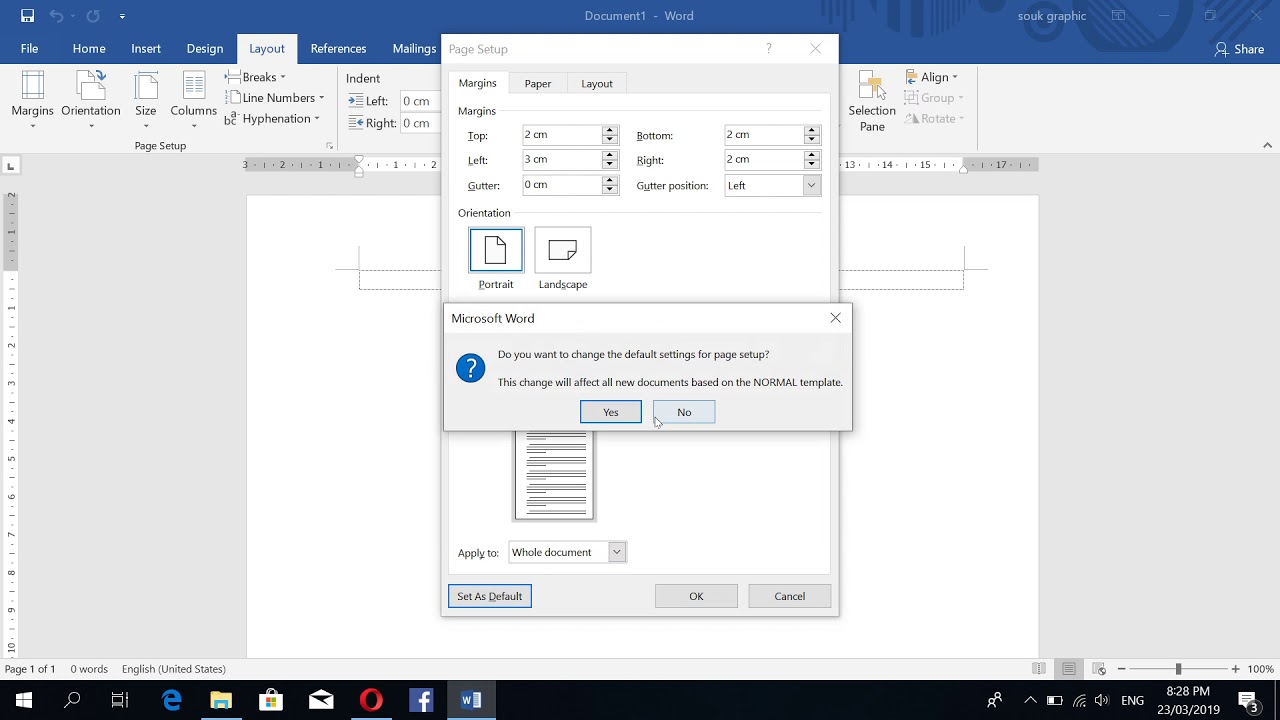Image resolution: width=1280 pixels, height=720 pixels.
Task: Click the Save icon in Quick Access Toolbar
Action: click(x=28, y=16)
